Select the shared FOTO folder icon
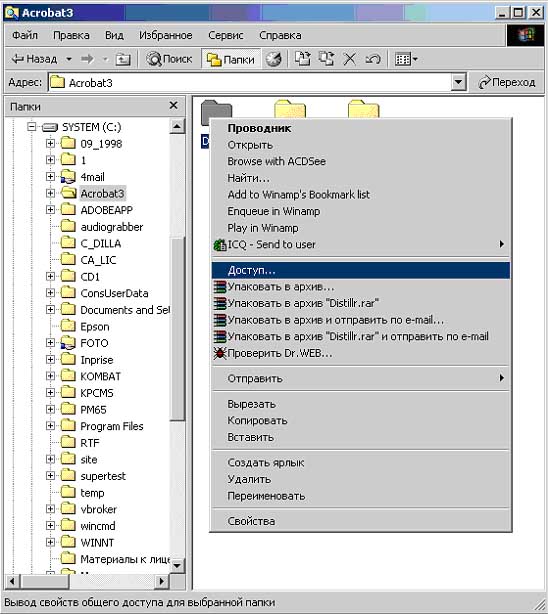This screenshot has height=614, width=548. tap(68, 343)
